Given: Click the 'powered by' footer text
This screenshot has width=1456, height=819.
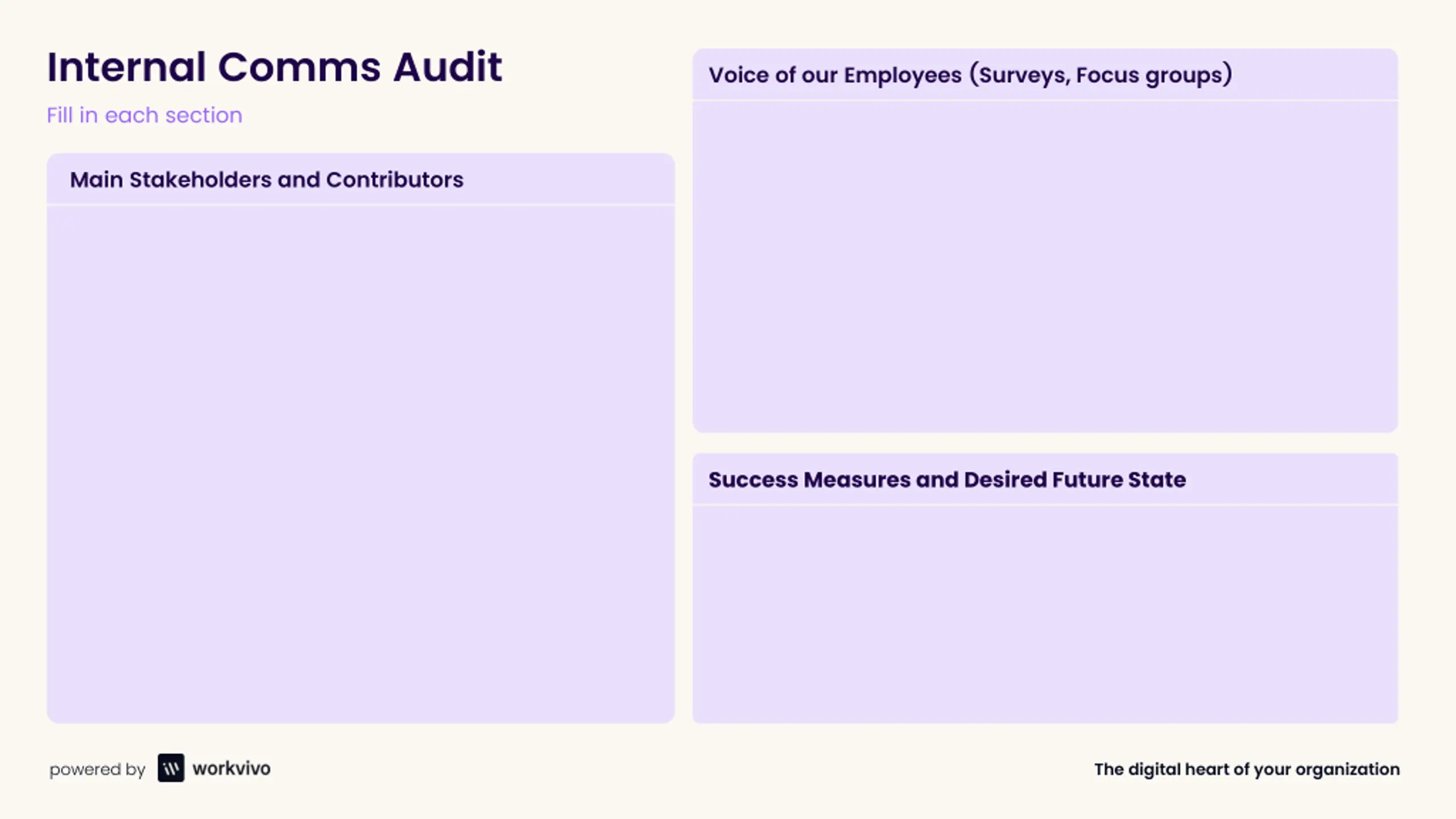Looking at the screenshot, I should (97, 770).
